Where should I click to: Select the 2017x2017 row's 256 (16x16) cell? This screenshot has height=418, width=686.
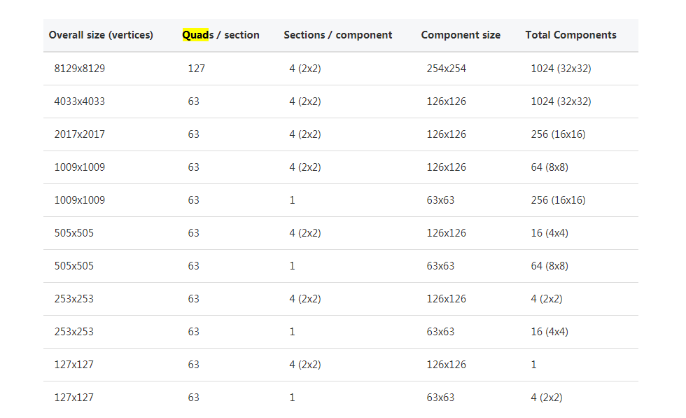pyautogui.click(x=558, y=134)
